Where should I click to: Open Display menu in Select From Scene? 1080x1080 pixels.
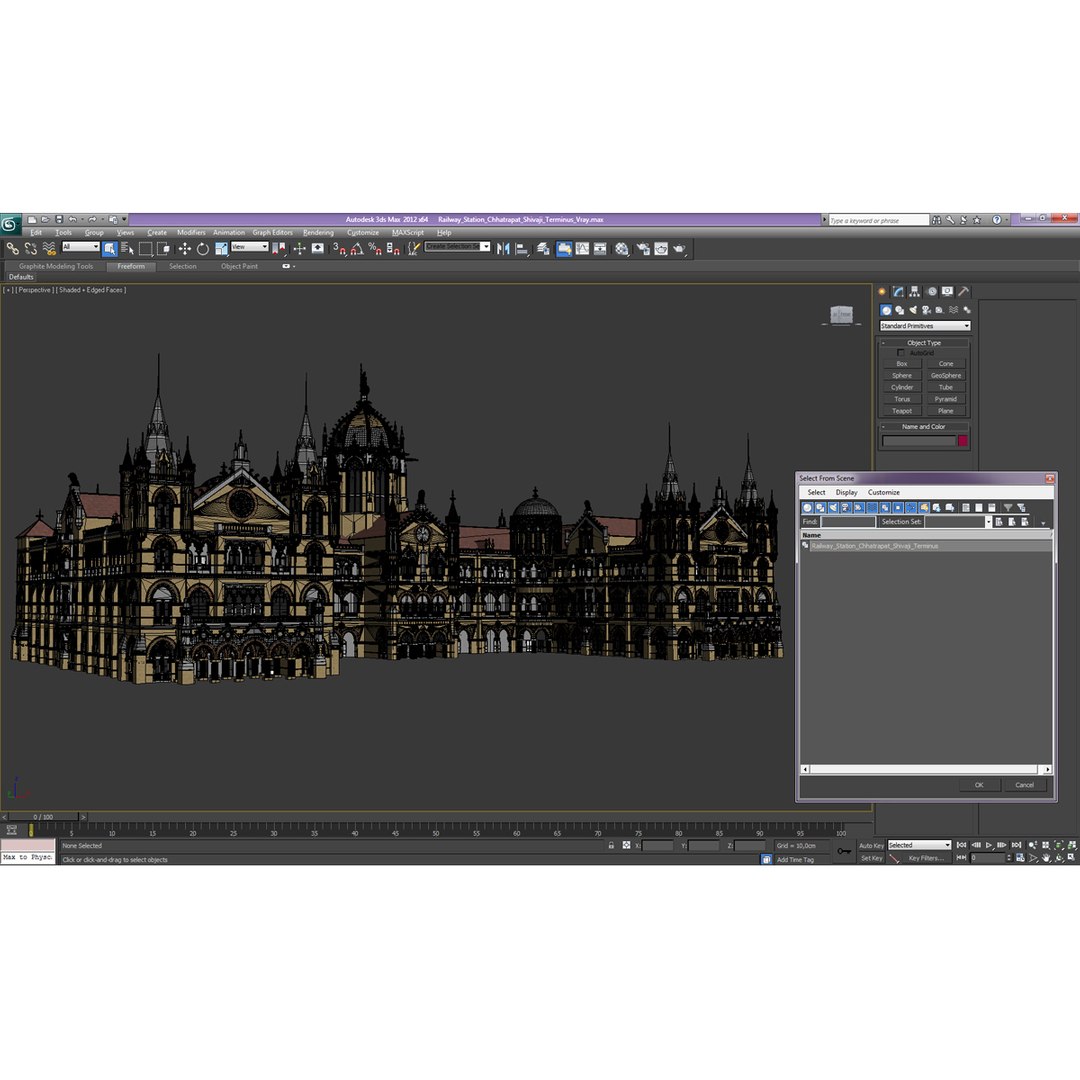click(x=847, y=492)
